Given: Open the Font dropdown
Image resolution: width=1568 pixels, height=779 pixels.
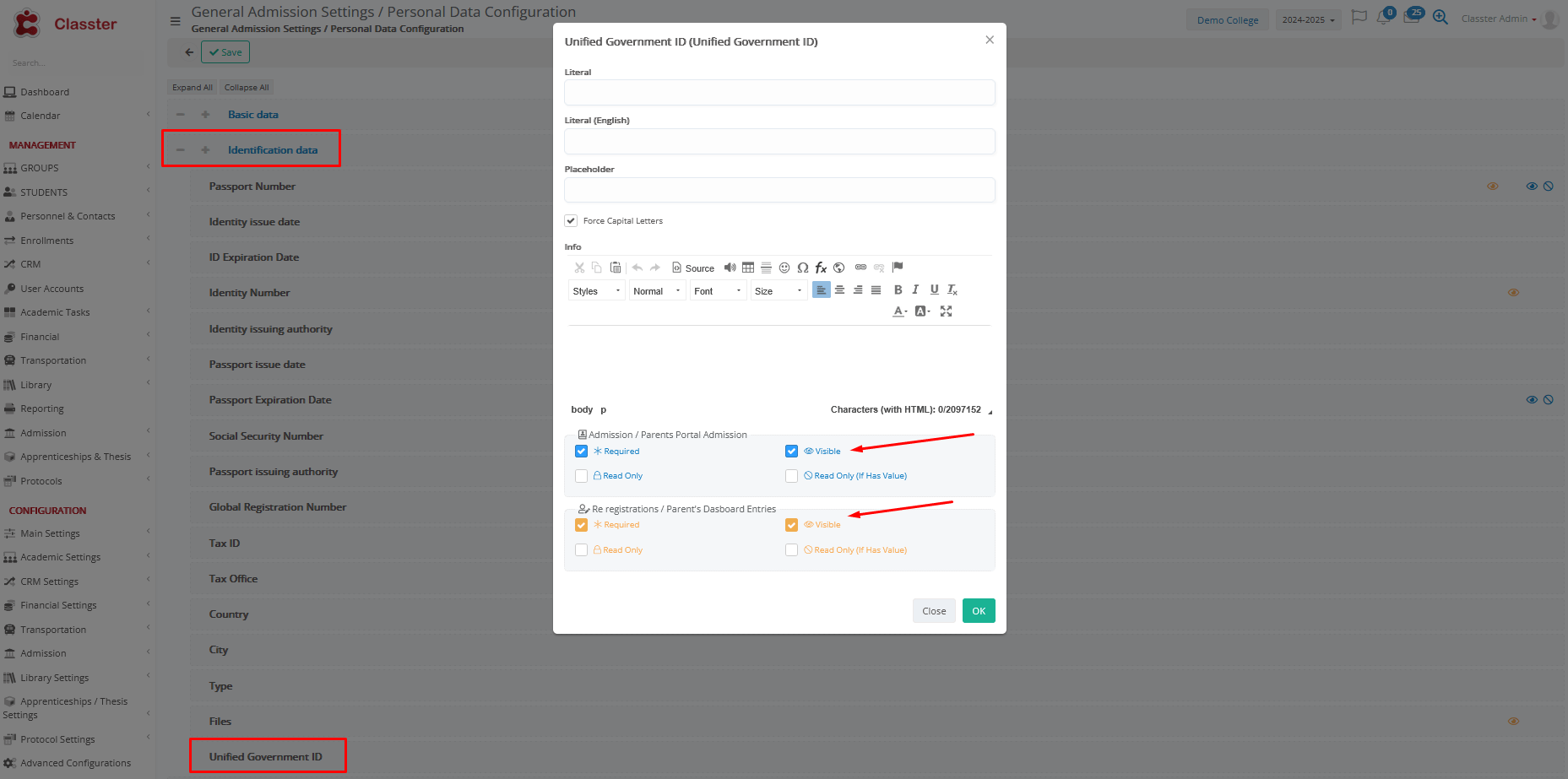Looking at the screenshot, I should tap(717, 291).
